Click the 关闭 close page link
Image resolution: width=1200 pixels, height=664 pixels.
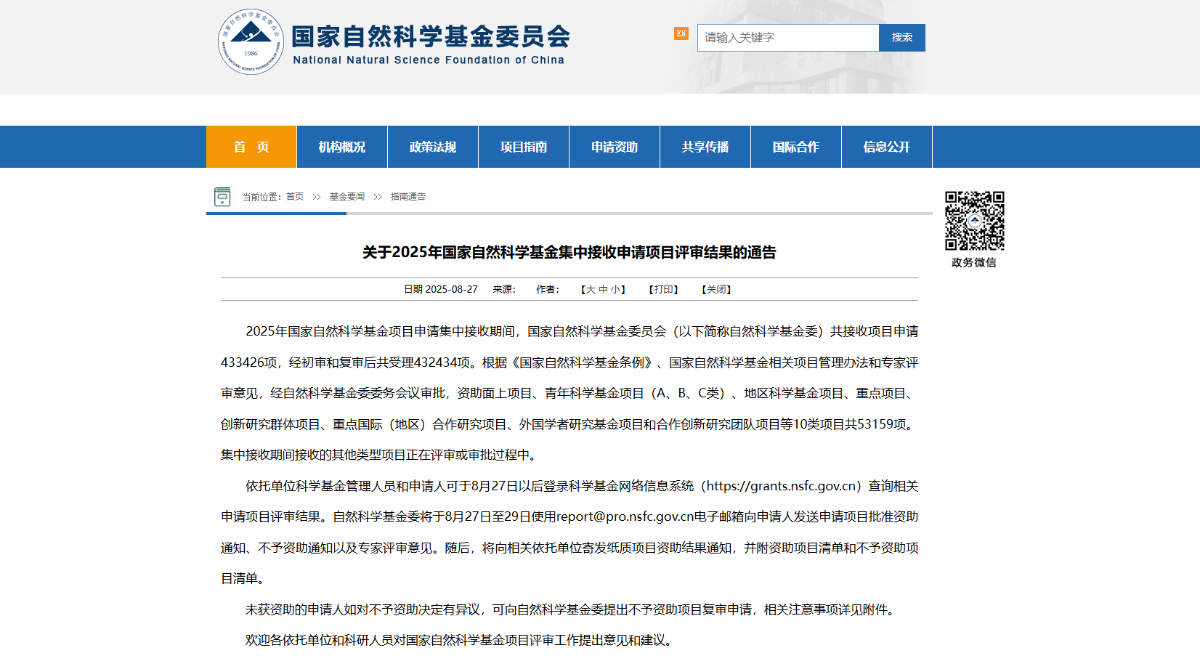[x=716, y=290]
